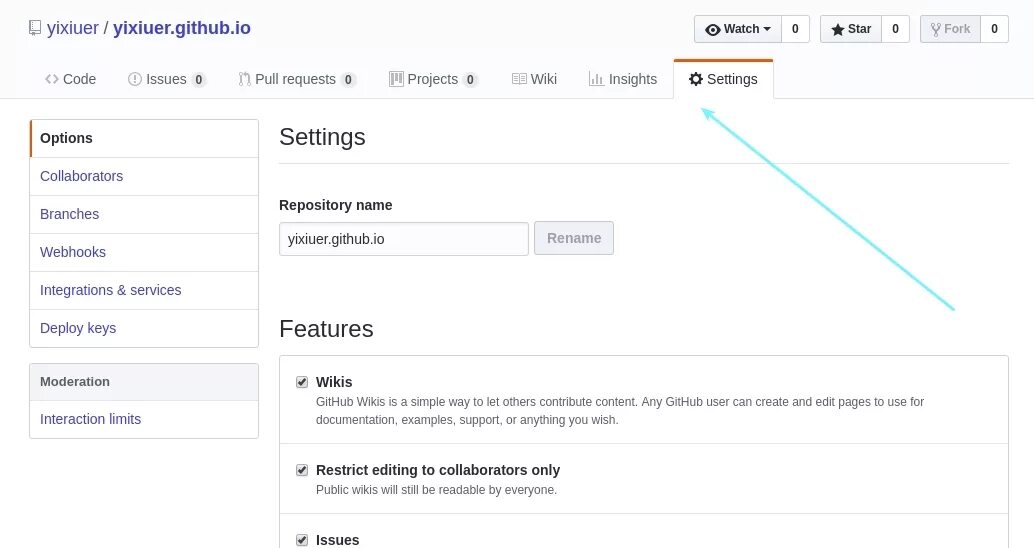1034x548 pixels.
Task: Click the Issues tab icon
Action: pyautogui.click(x=135, y=79)
